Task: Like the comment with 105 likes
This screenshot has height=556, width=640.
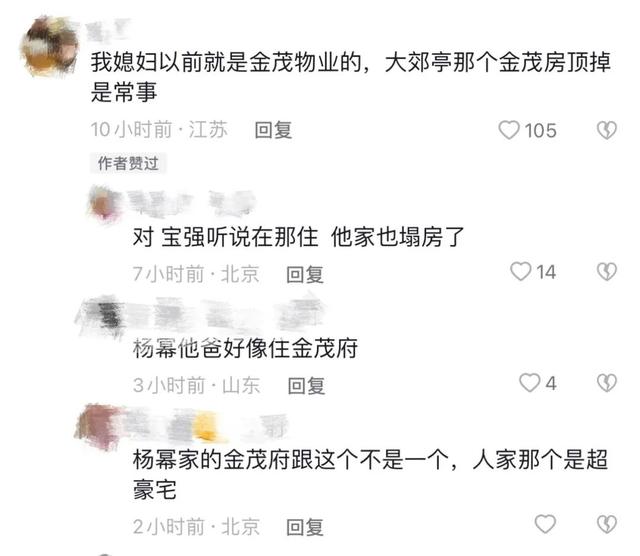Action: (509, 130)
